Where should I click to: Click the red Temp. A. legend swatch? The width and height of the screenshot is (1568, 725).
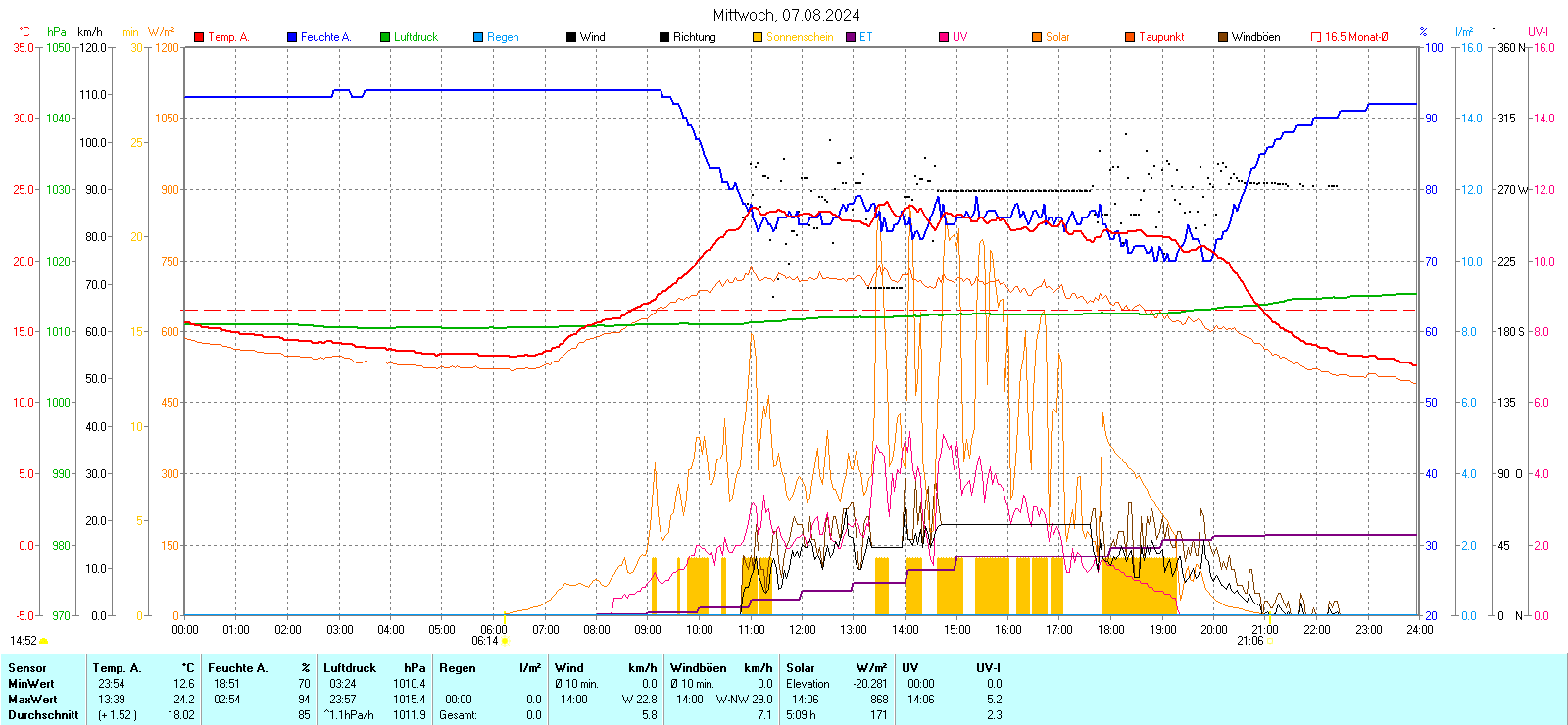[199, 37]
